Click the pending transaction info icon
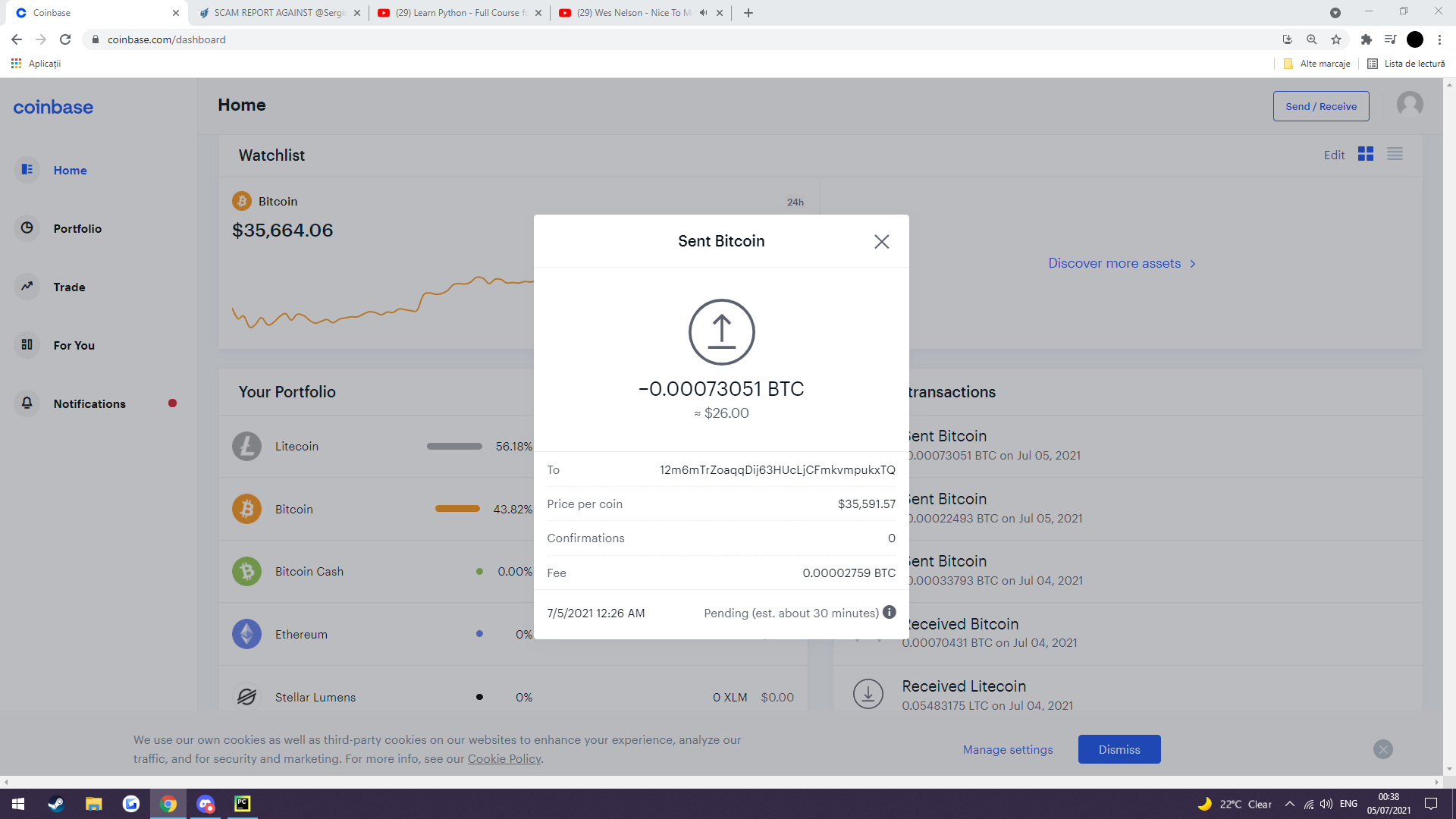The height and width of the screenshot is (819, 1456). click(x=890, y=612)
